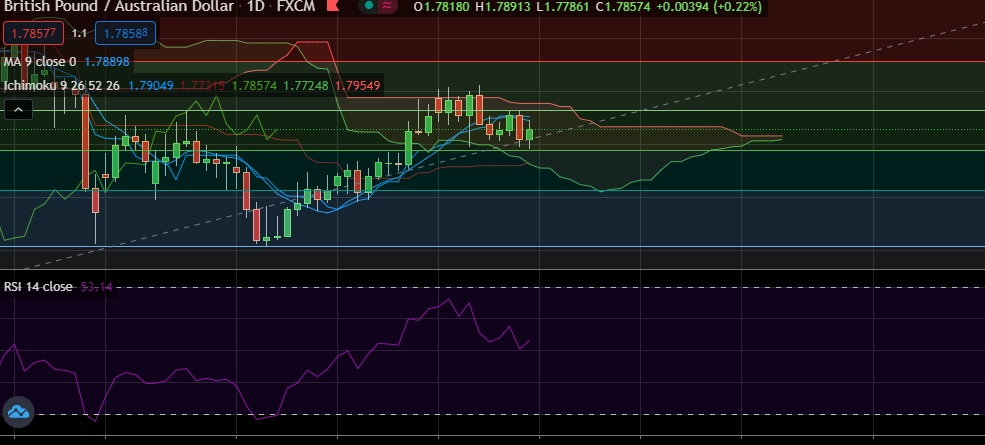
Task: Select the MA 9 close indicator legend
Action: click(40, 62)
